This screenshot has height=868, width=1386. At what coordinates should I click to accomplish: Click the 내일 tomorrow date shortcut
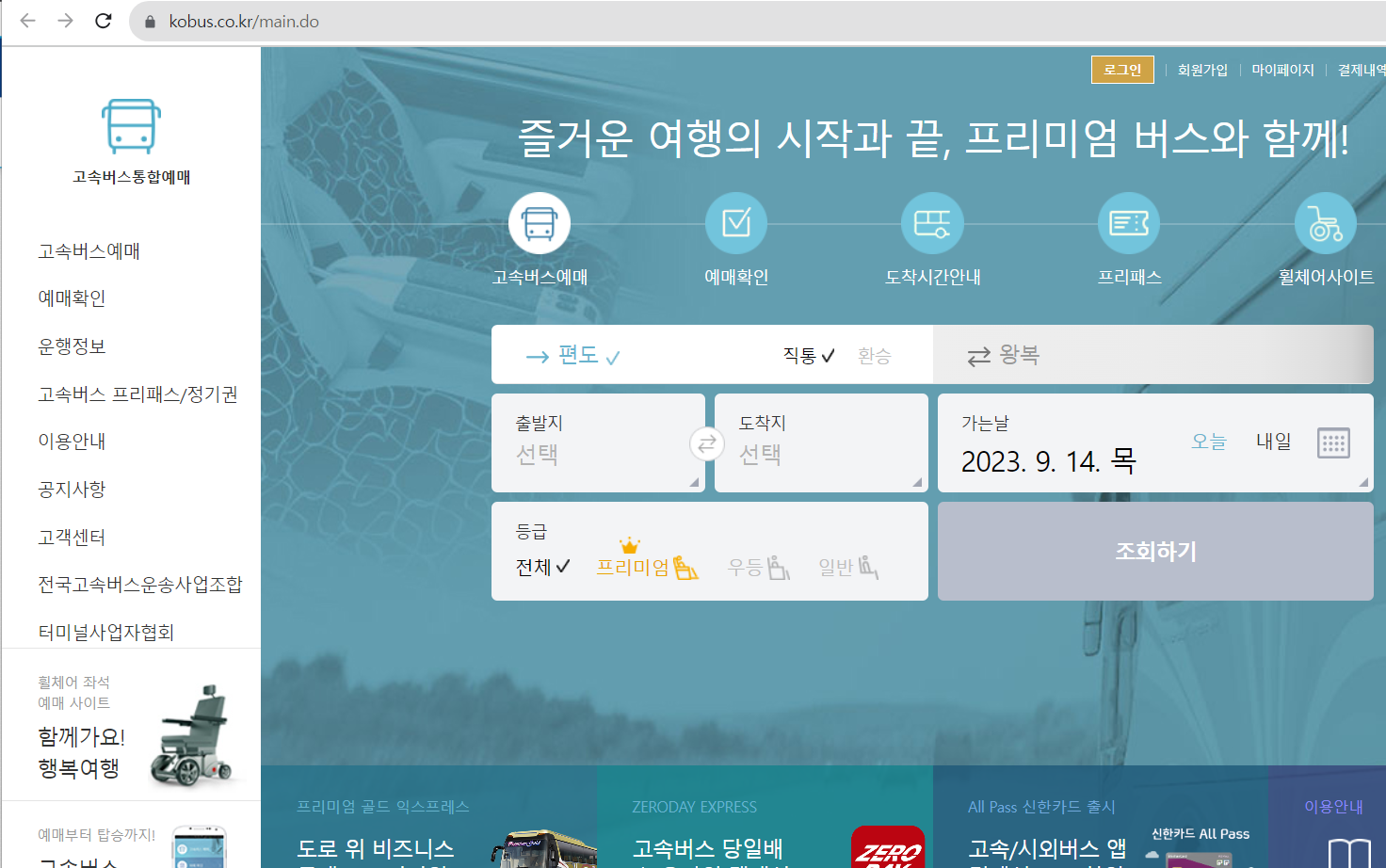click(x=1273, y=442)
